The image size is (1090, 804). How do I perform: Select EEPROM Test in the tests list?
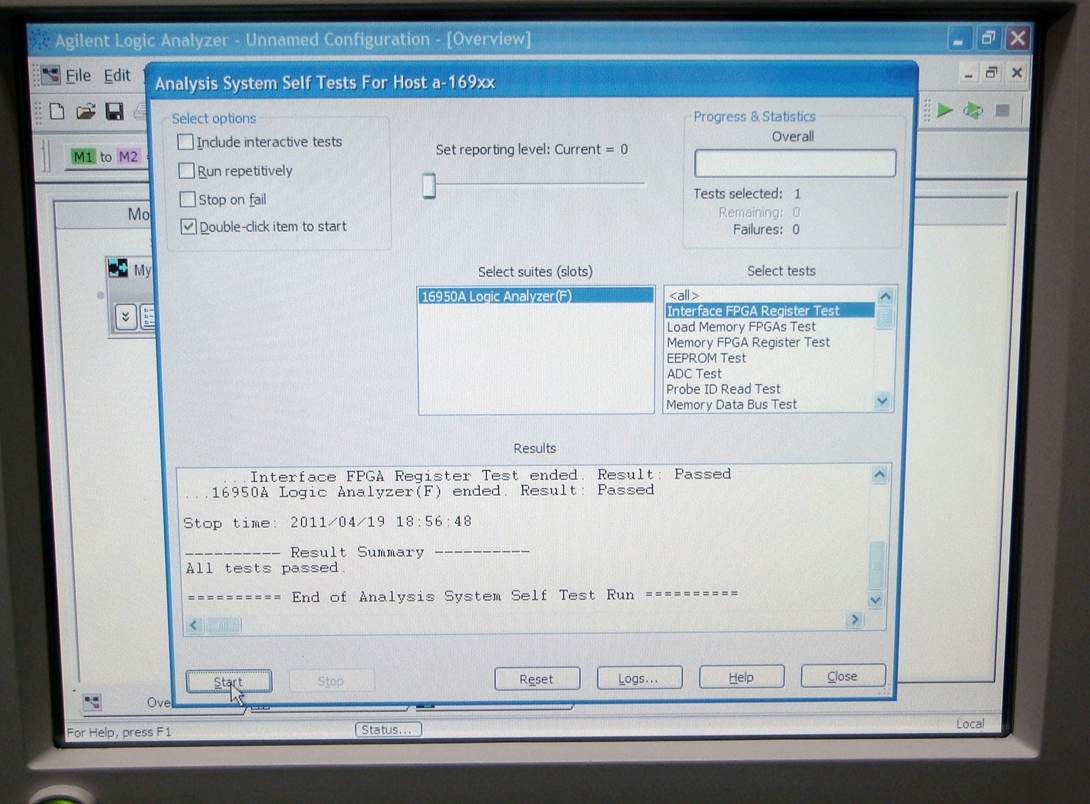coord(770,358)
